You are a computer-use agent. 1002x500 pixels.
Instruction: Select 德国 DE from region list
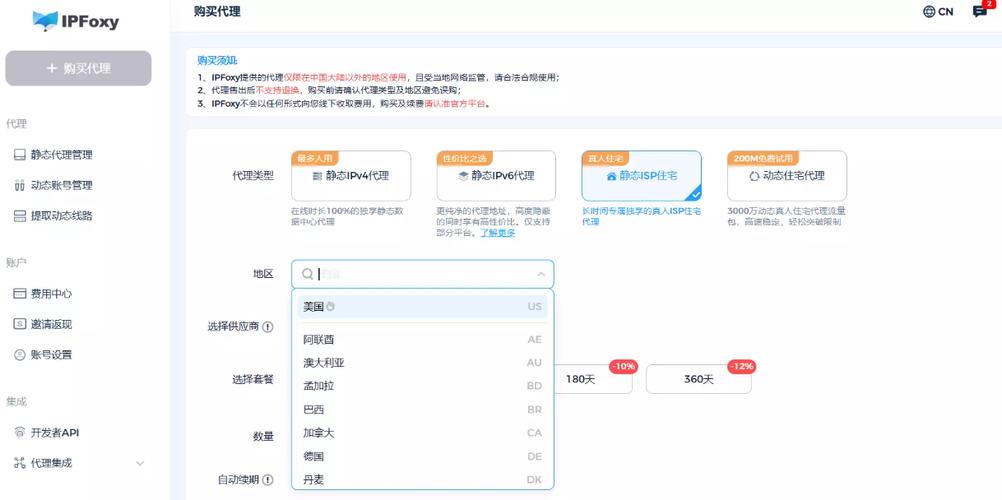click(422, 457)
